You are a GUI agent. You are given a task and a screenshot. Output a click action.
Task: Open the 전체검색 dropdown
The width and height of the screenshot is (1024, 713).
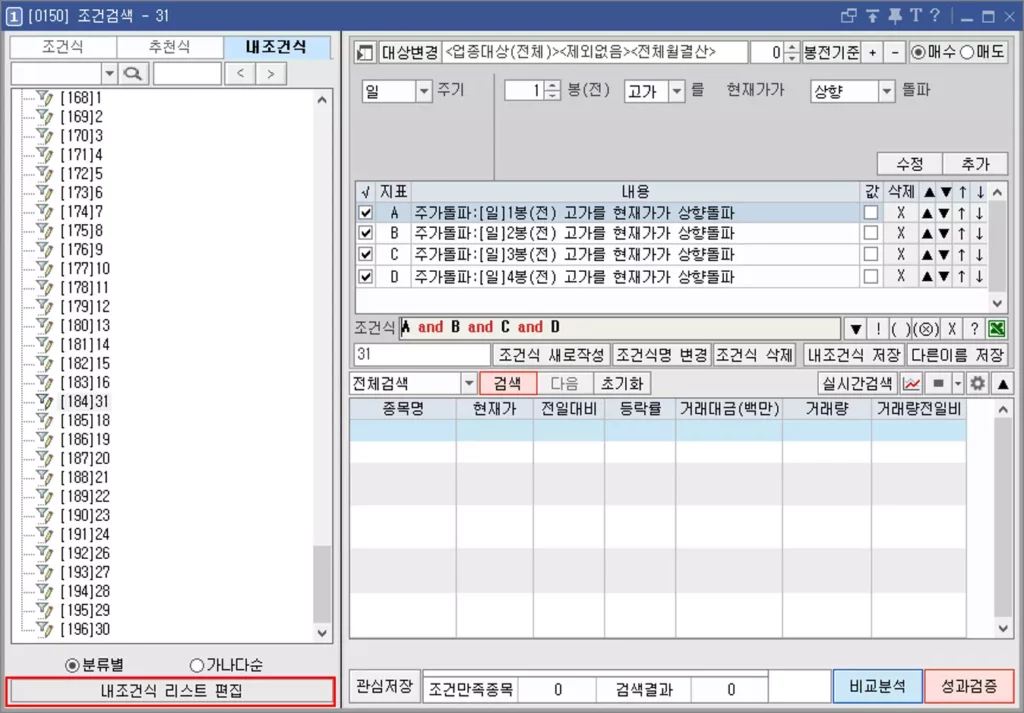469,384
